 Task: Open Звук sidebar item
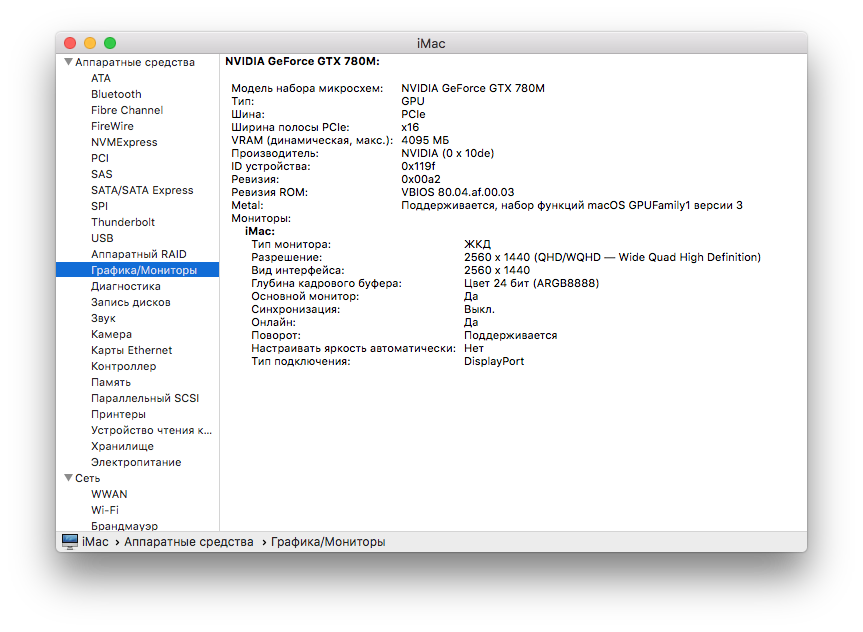(103, 318)
